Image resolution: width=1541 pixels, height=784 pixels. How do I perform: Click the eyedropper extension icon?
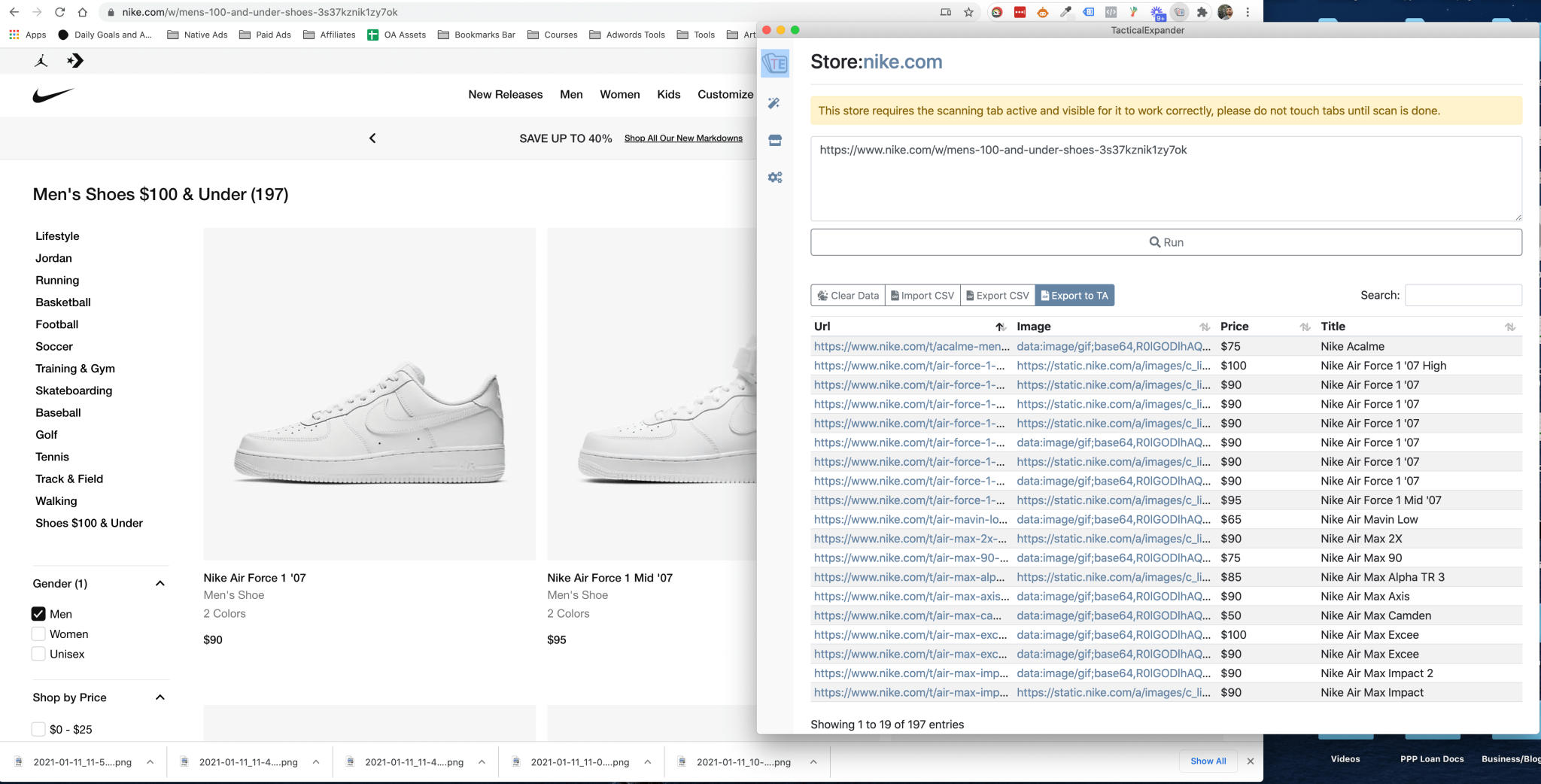coord(1065,12)
